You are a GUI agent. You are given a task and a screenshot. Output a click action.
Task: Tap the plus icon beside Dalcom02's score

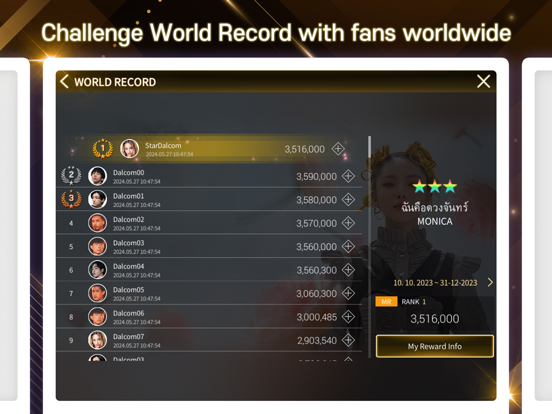(x=348, y=223)
